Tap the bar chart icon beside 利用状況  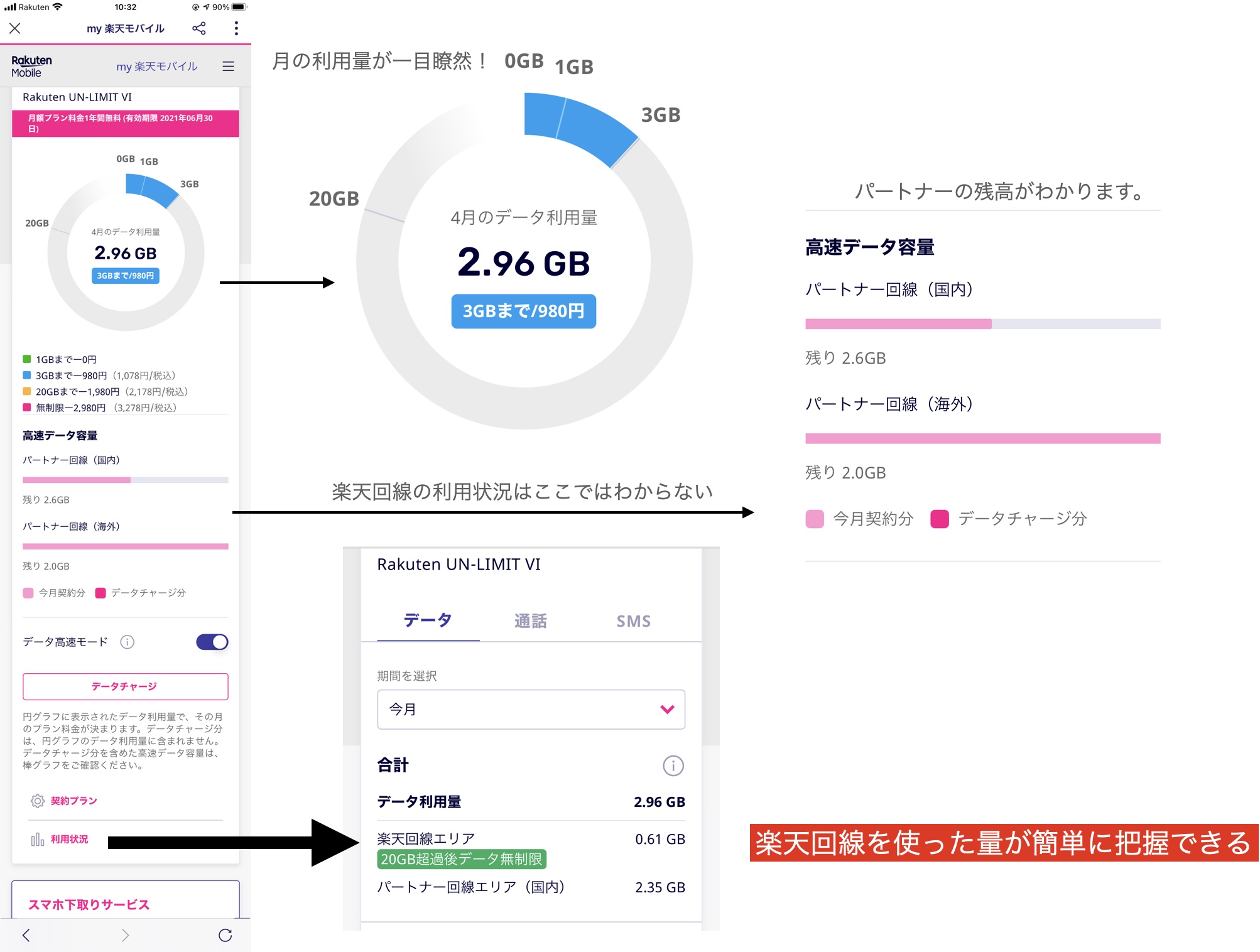tap(37, 839)
